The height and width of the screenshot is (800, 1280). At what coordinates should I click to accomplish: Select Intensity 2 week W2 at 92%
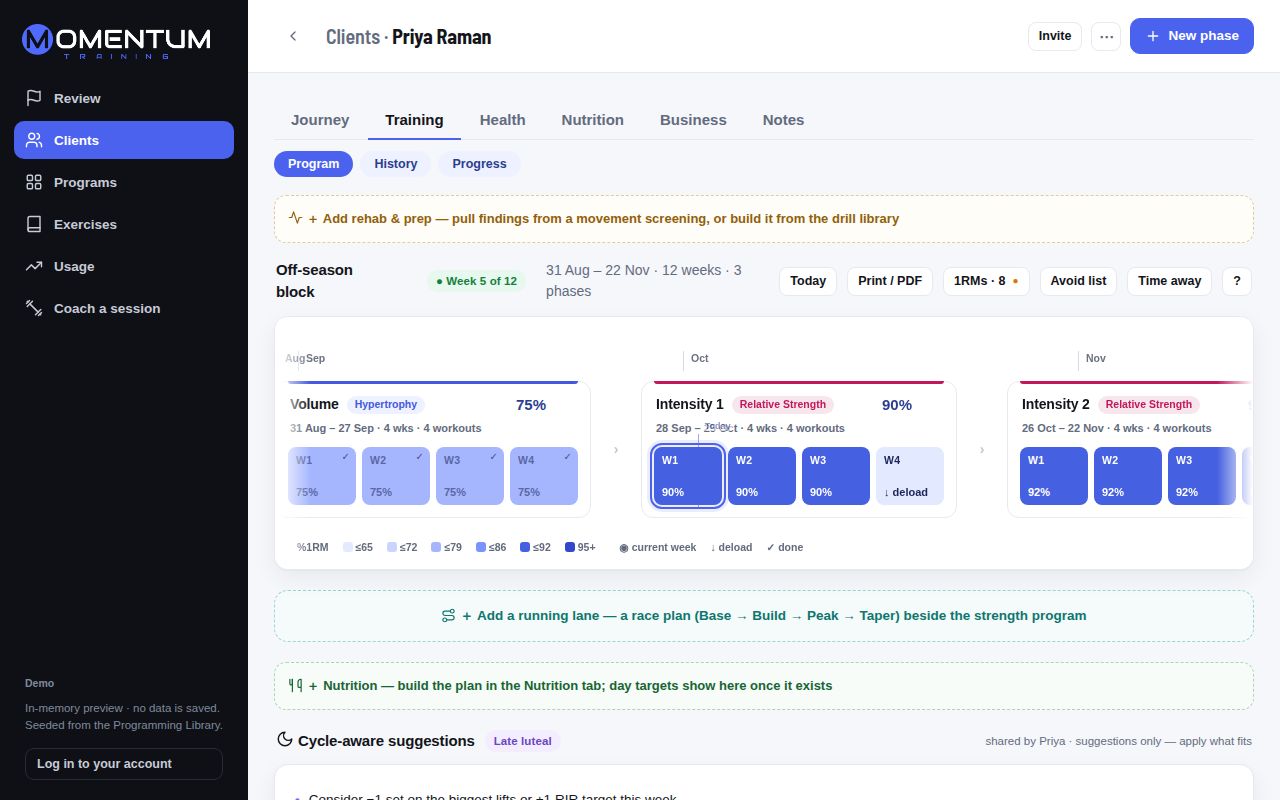tap(1128, 476)
